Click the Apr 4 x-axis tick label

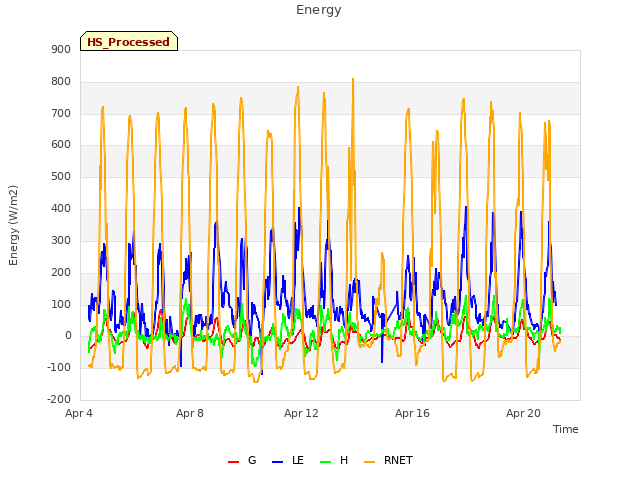(79, 413)
